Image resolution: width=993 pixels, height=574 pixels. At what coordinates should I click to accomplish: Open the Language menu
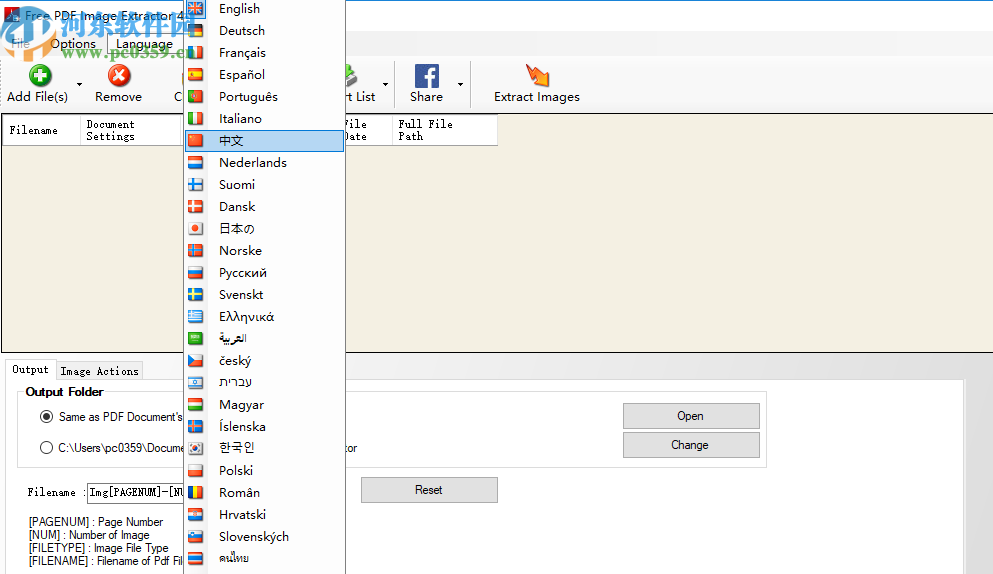pos(144,44)
